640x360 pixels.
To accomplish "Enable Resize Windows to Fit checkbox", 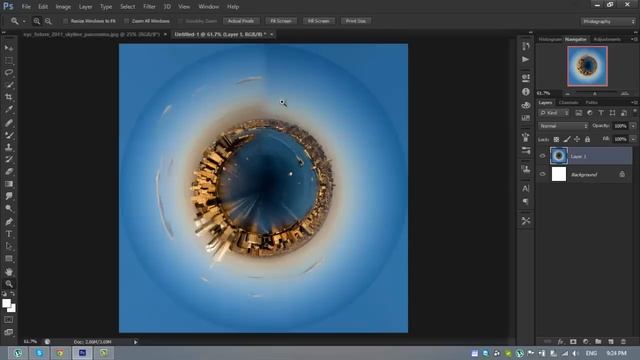I will pyautogui.click(x=65, y=21).
